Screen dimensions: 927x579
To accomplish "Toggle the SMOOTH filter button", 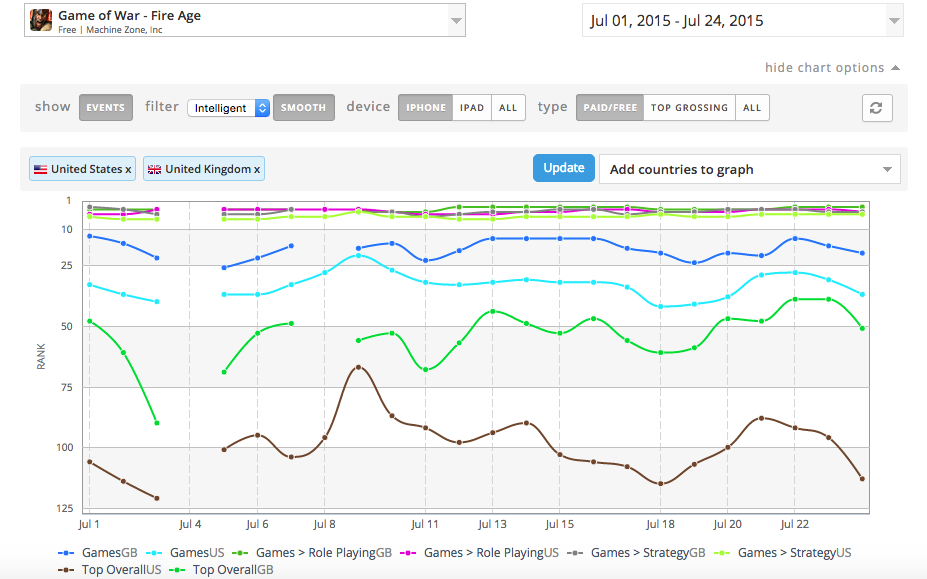I will click(x=303, y=108).
